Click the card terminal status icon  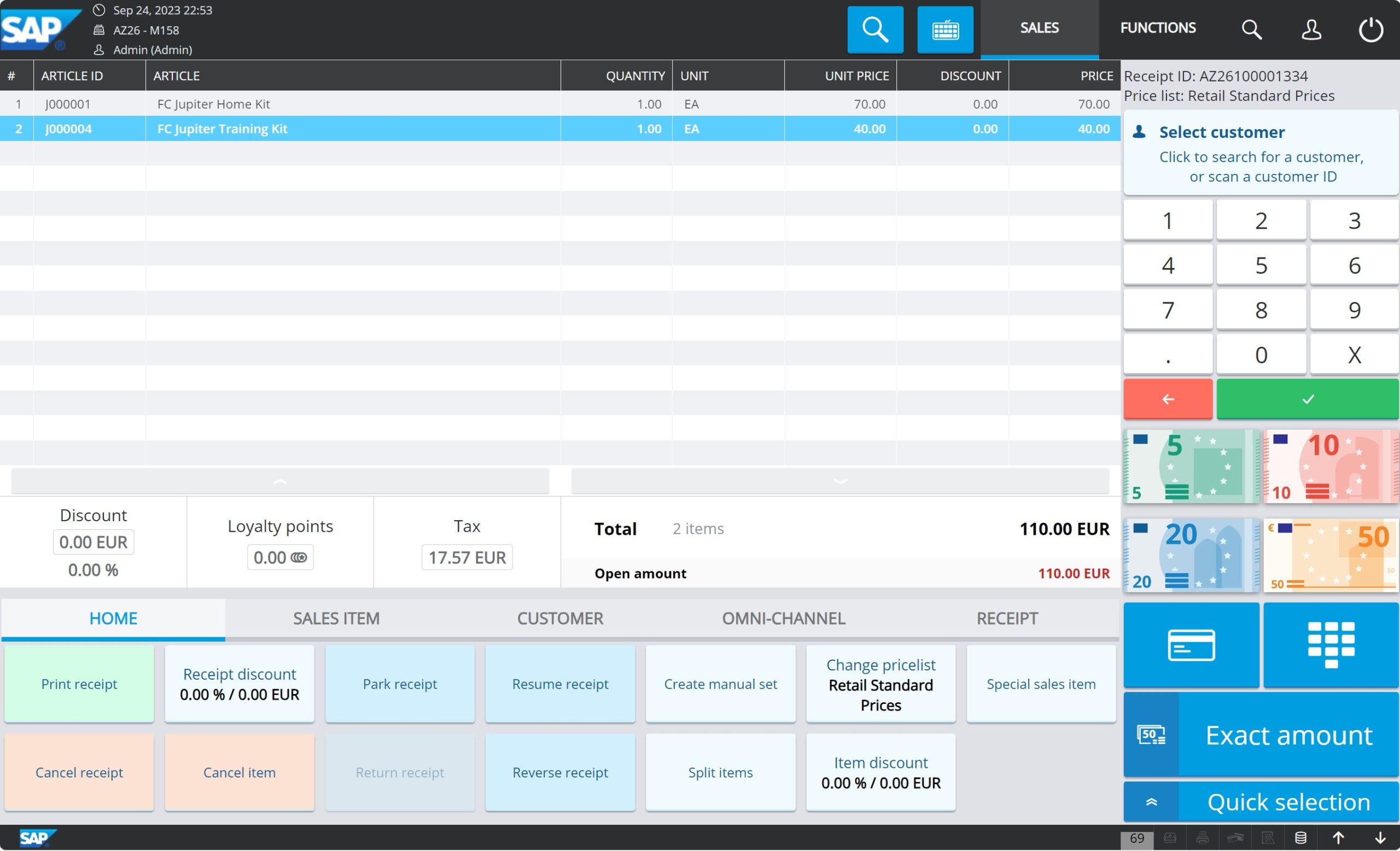pyautogui.click(x=1235, y=838)
